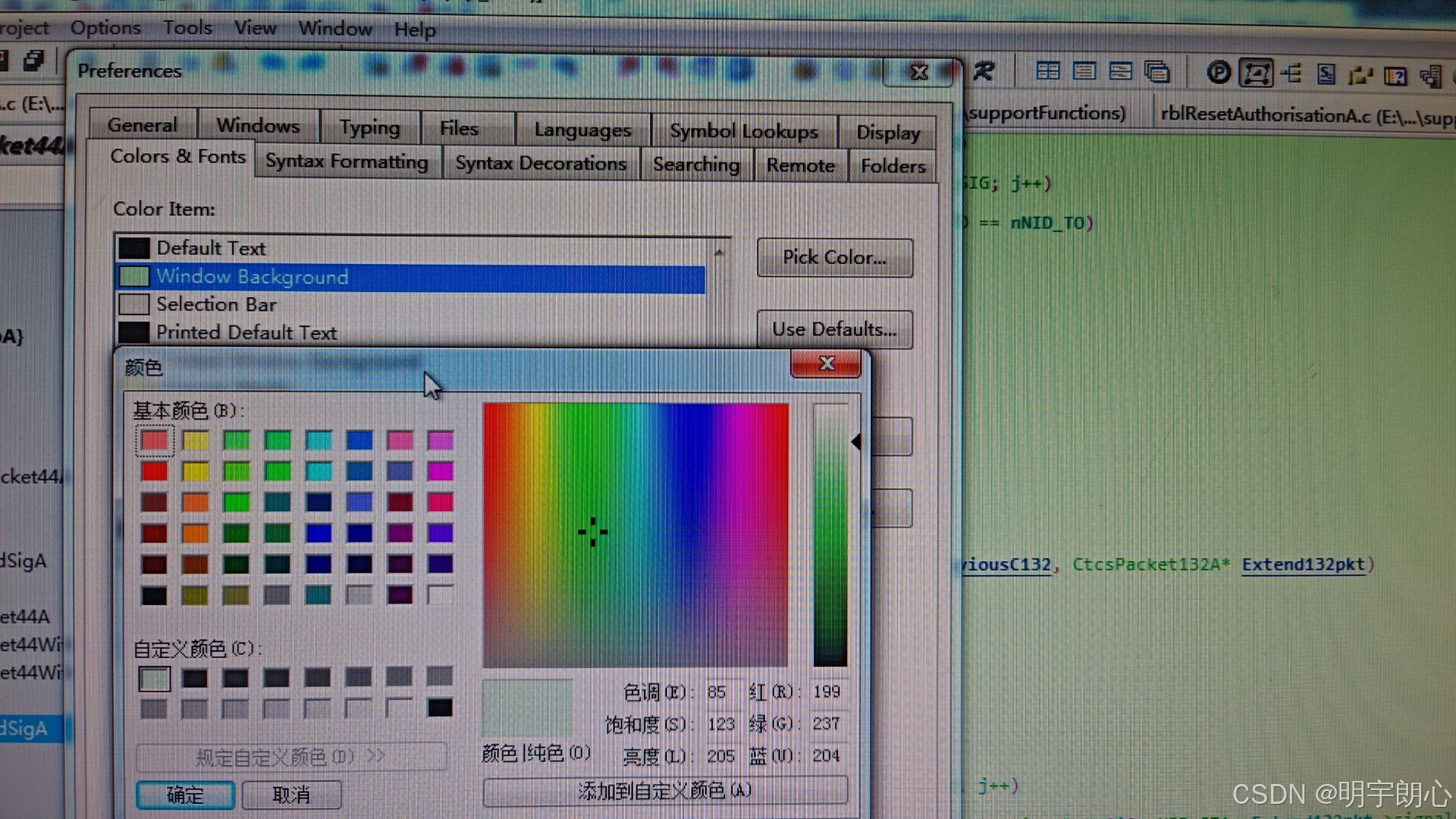Click the Symbol window S icon
The height and width of the screenshot is (819, 1456).
point(1326,74)
